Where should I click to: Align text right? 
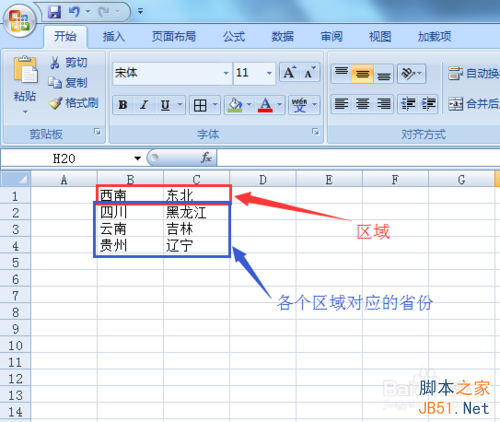pyautogui.click(x=383, y=104)
